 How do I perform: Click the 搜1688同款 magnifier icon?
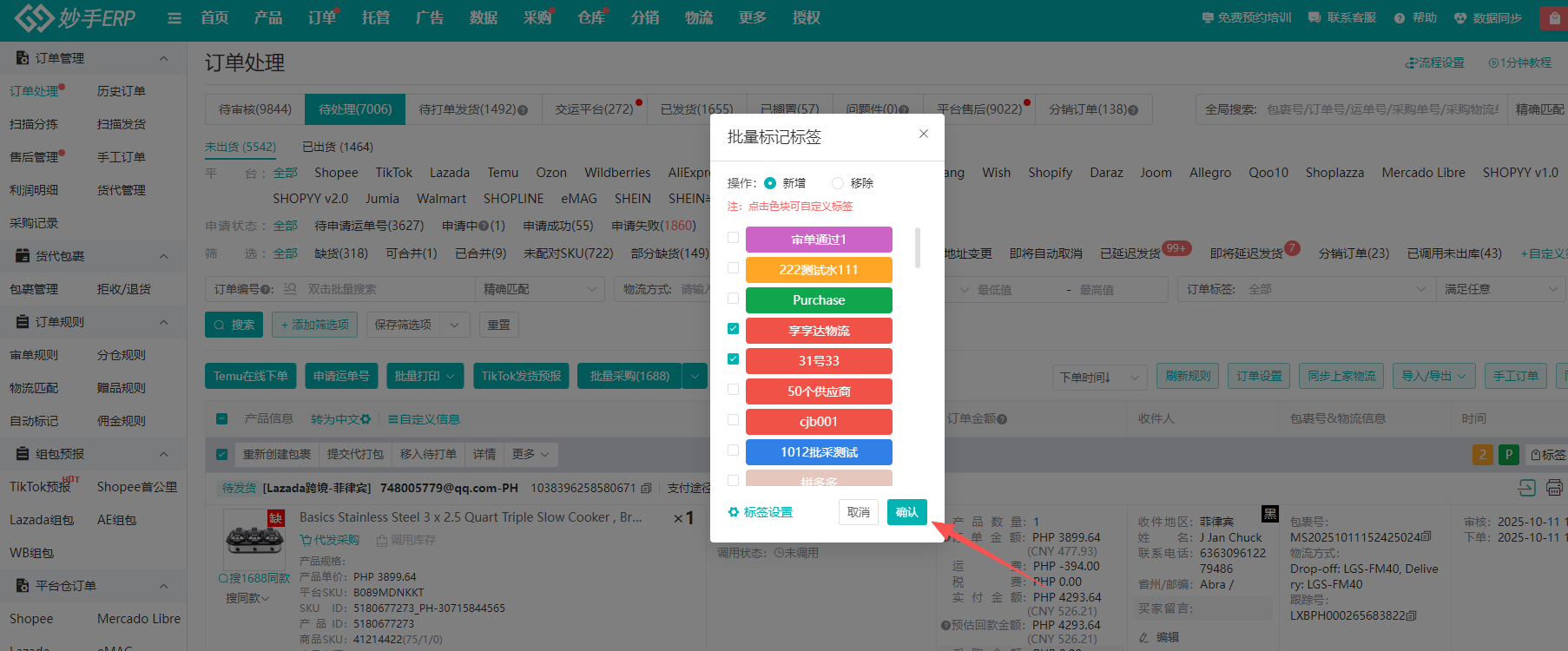pos(223,578)
